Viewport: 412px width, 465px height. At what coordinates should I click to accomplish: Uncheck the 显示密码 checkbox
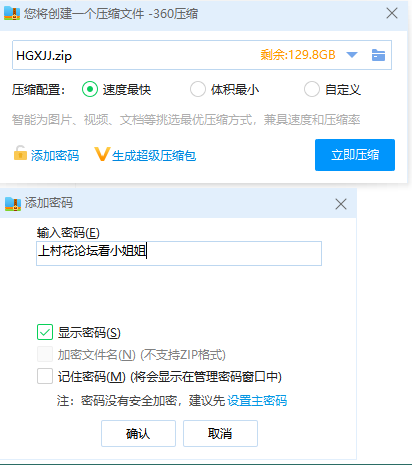[45, 332]
